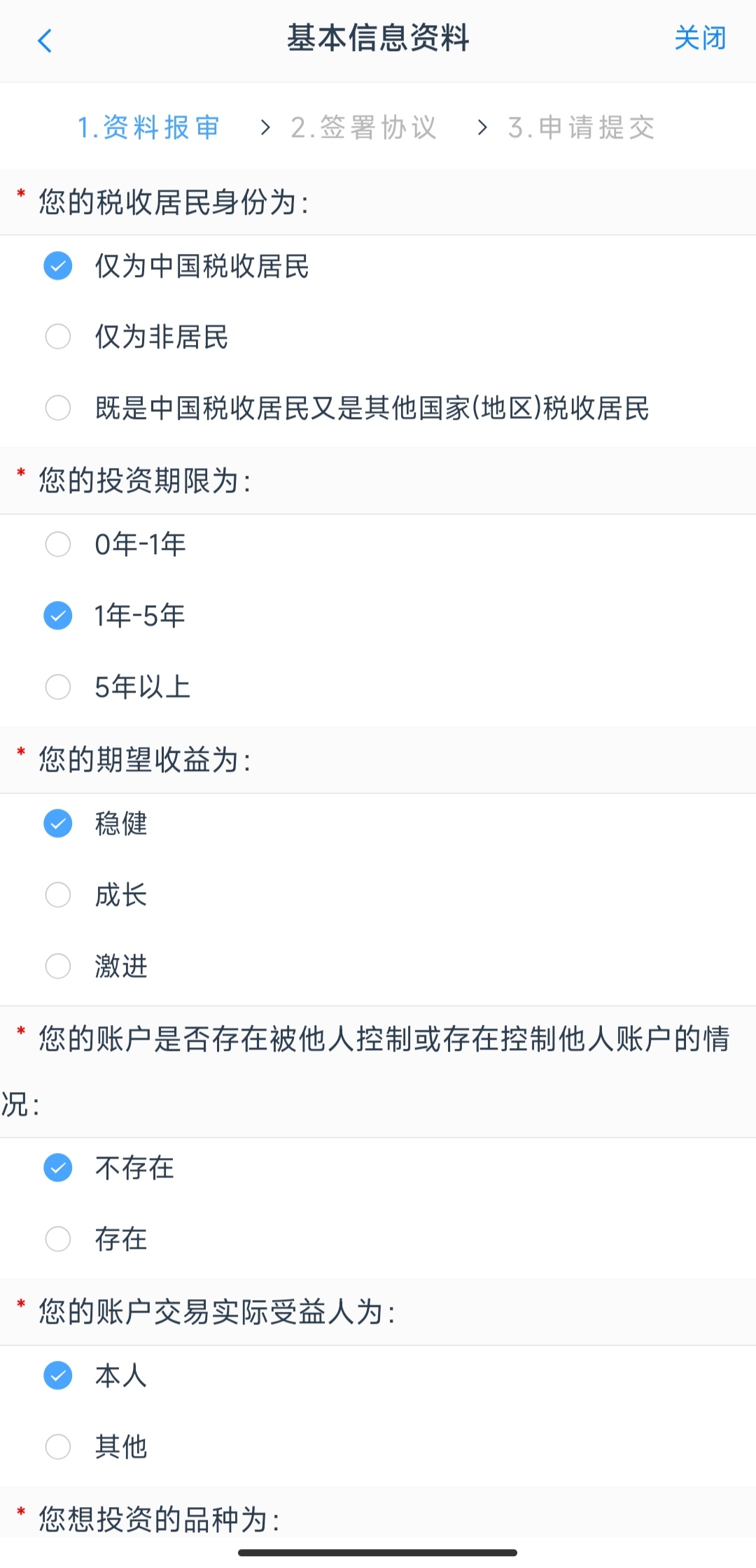756x1568 pixels.
Task: Tap 关闭 to close the form
Action: [x=699, y=38]
